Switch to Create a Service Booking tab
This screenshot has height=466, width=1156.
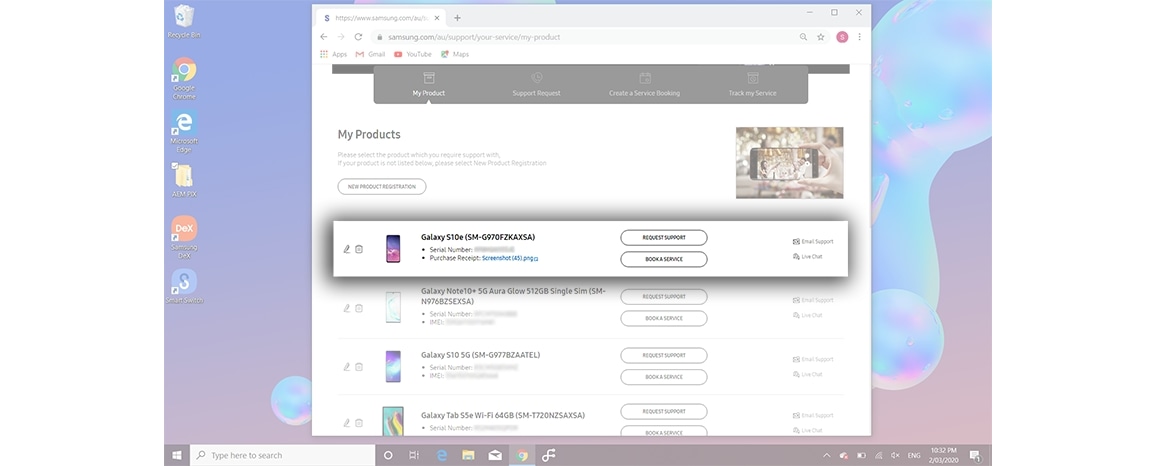644,85
